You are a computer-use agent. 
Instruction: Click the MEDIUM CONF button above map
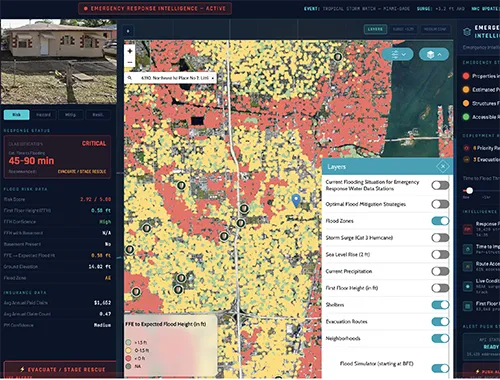(x=435, y=29)
